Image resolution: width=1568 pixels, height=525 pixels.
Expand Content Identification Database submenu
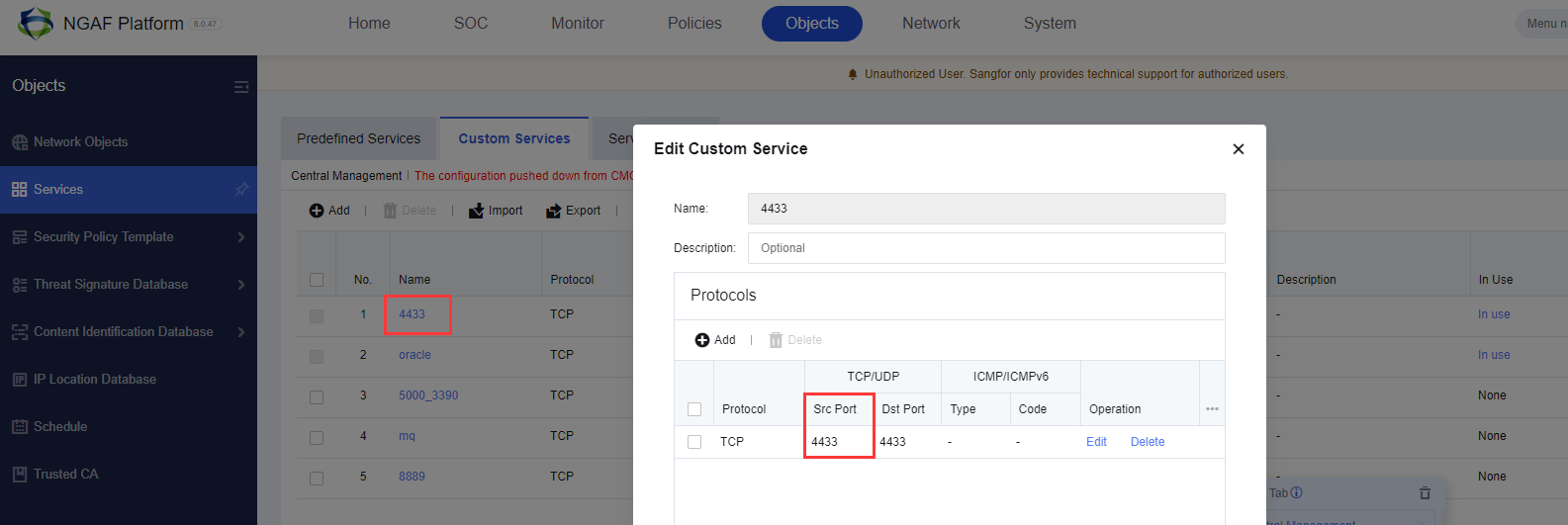[x=240, y=332]
